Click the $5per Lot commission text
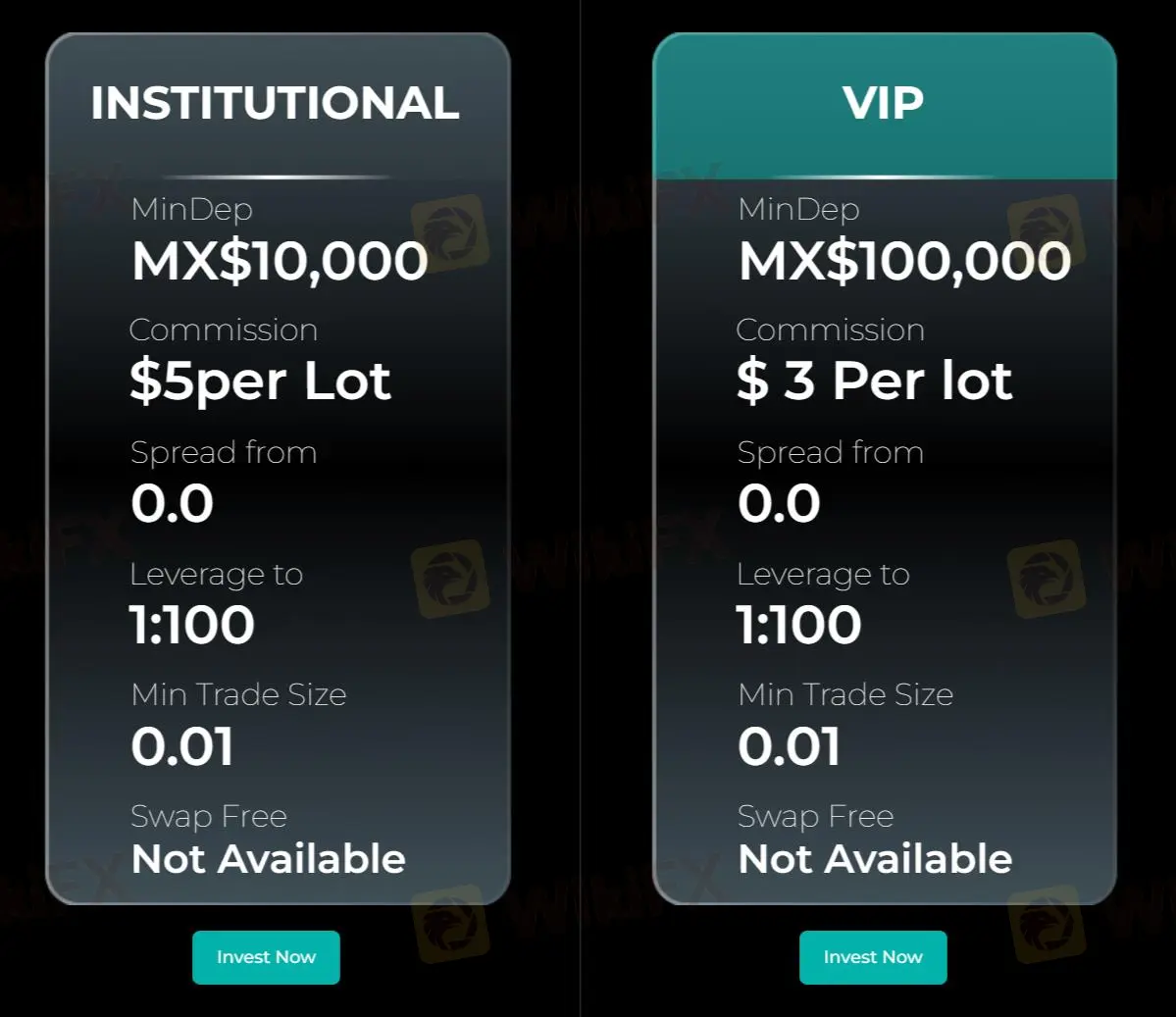1176x1017 pixels. click(260, 381)
